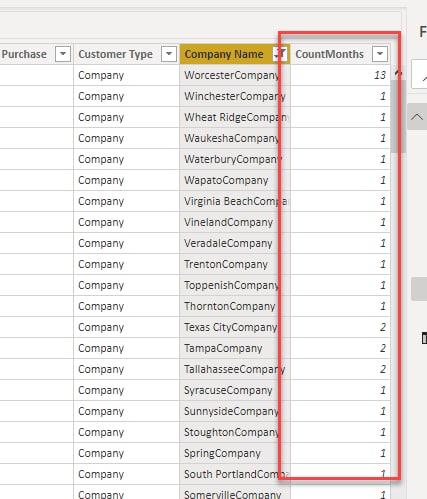Select the Company Name column header

(x=235, y=54)
